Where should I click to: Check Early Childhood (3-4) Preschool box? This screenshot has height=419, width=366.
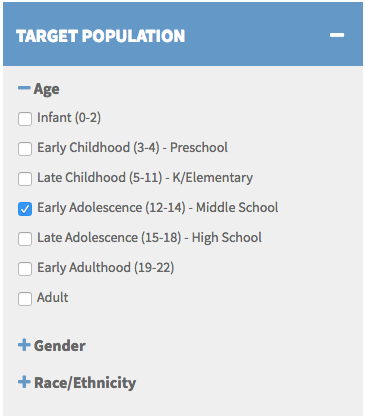point(25,149)
